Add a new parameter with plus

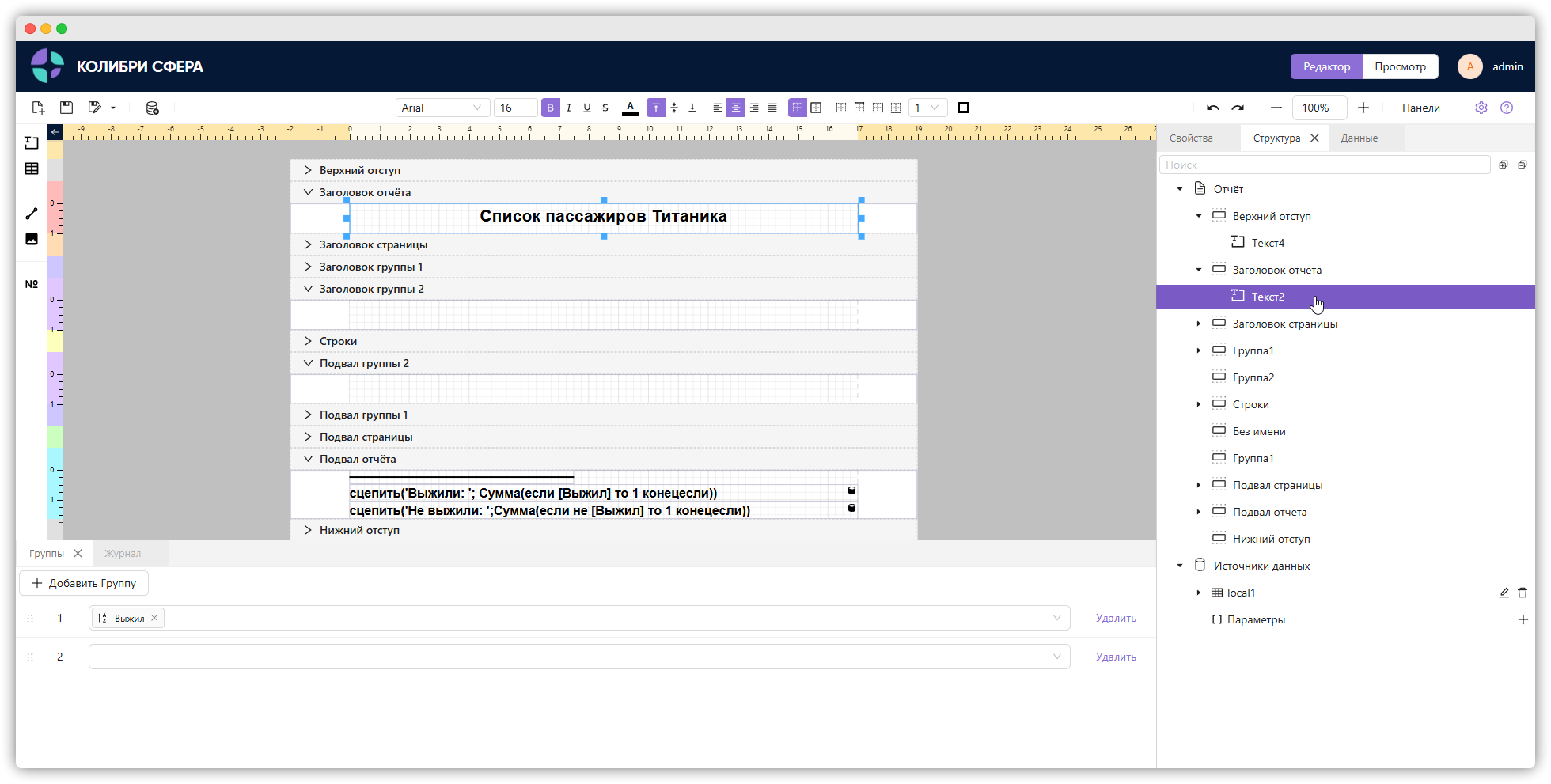(x=1523, y=619)
